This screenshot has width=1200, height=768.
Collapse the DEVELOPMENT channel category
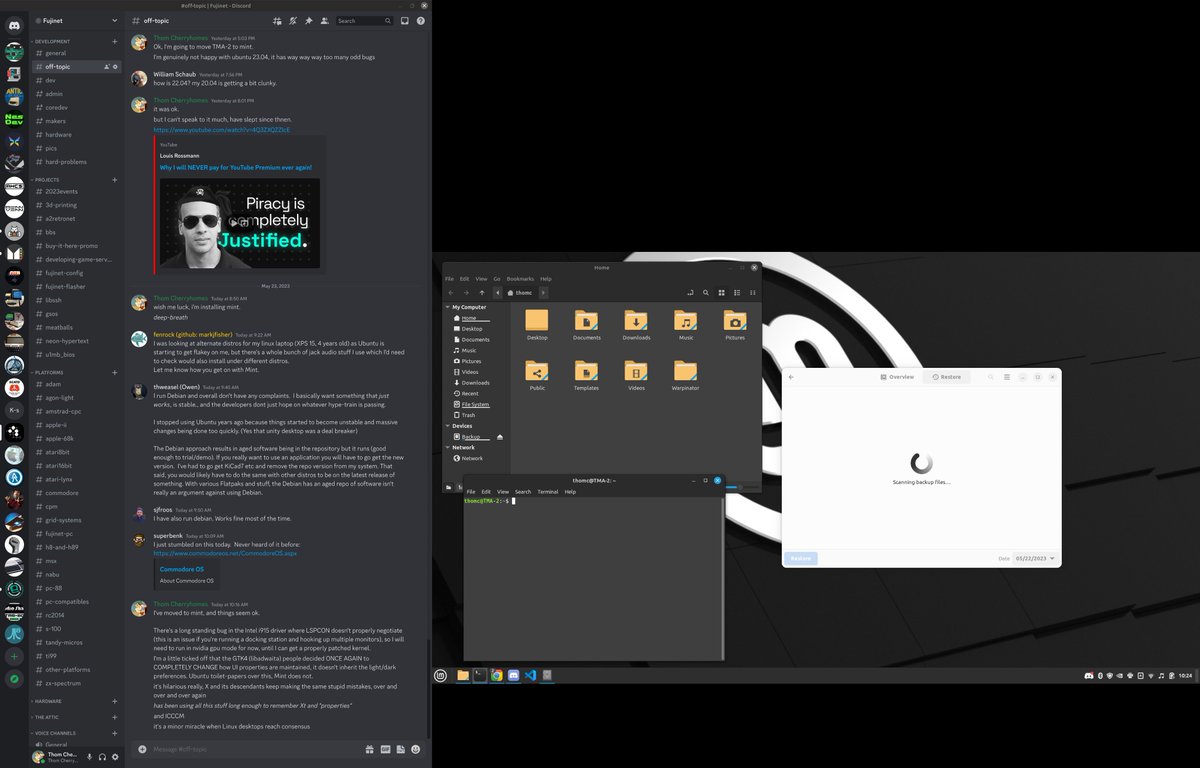pos(52,42)
